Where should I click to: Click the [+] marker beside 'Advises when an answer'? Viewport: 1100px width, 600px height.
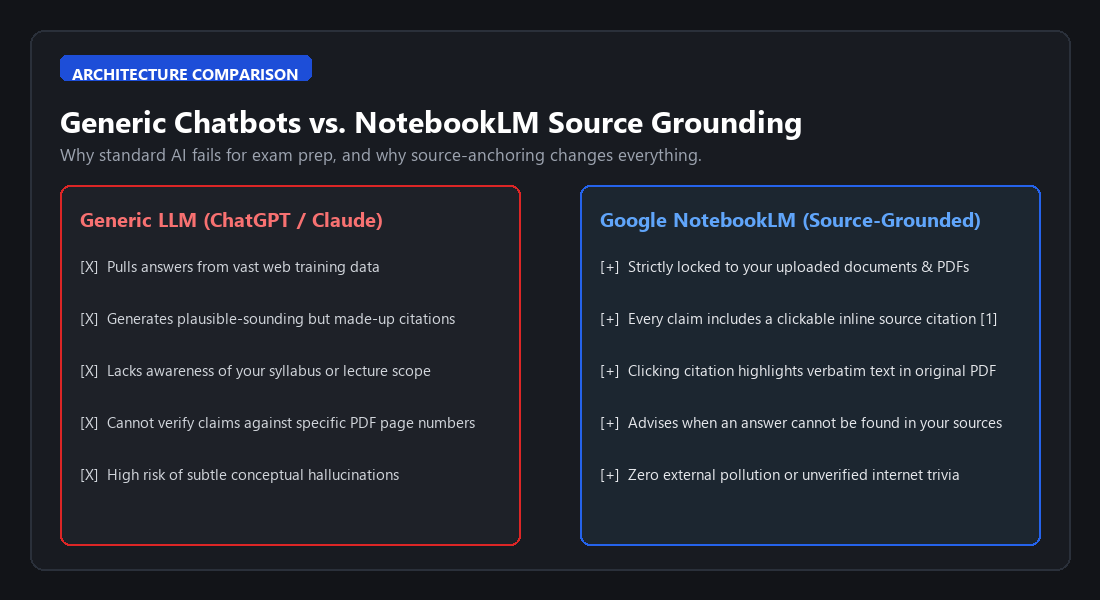click(x=610, y=422)
